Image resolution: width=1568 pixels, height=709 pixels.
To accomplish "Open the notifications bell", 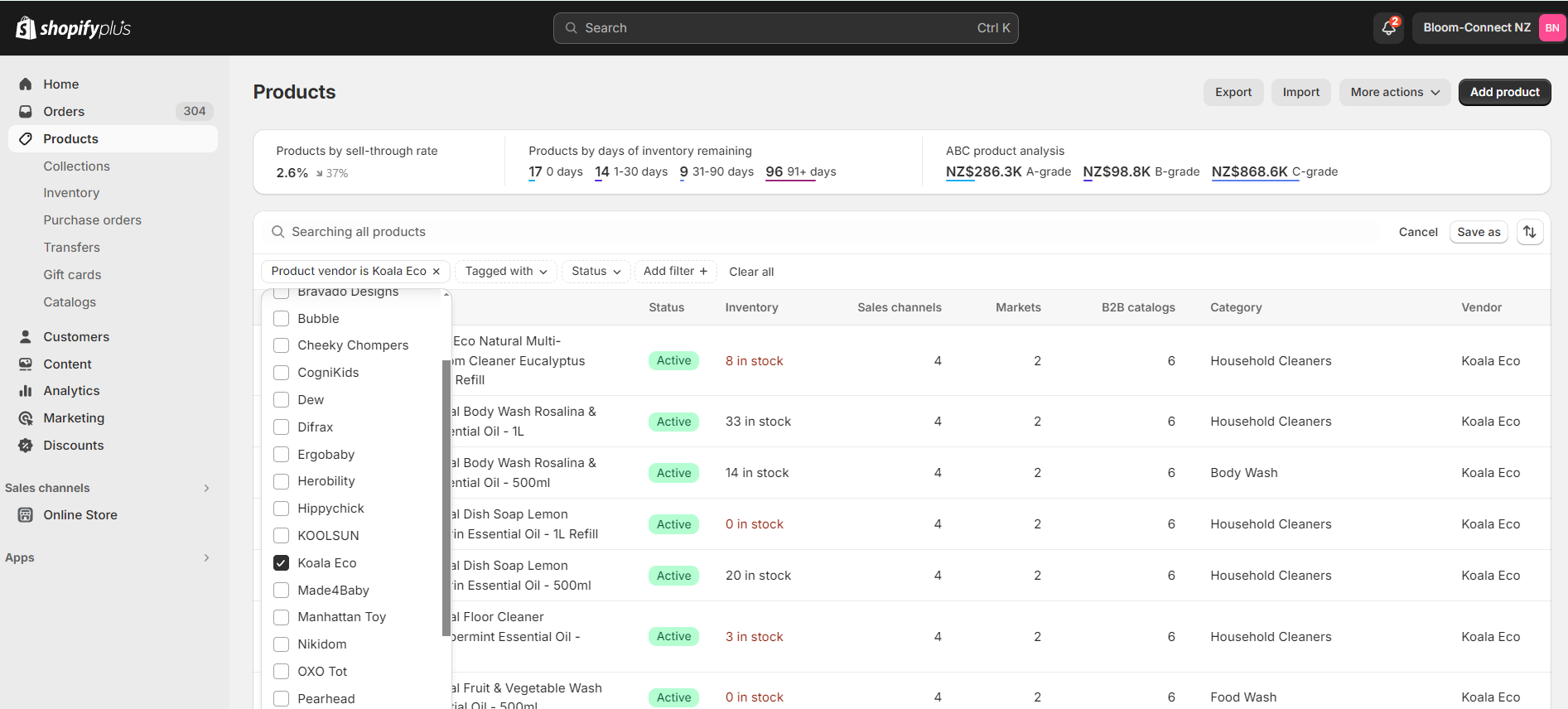I will coord(1389,28).
